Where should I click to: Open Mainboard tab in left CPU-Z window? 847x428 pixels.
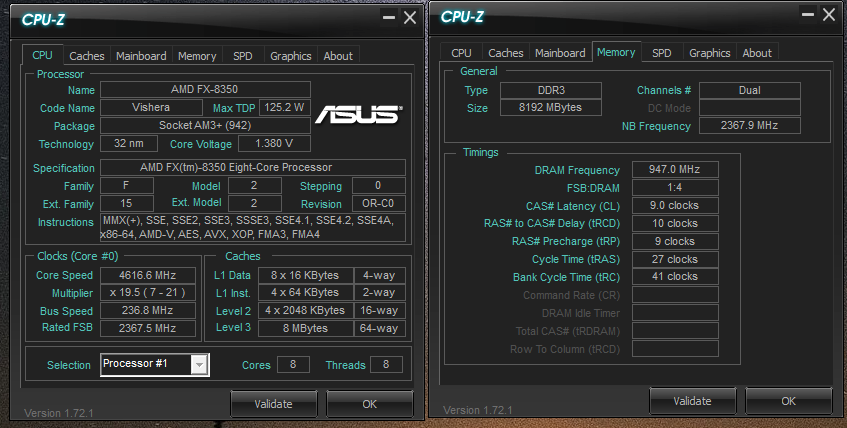(x=141, y=56)
